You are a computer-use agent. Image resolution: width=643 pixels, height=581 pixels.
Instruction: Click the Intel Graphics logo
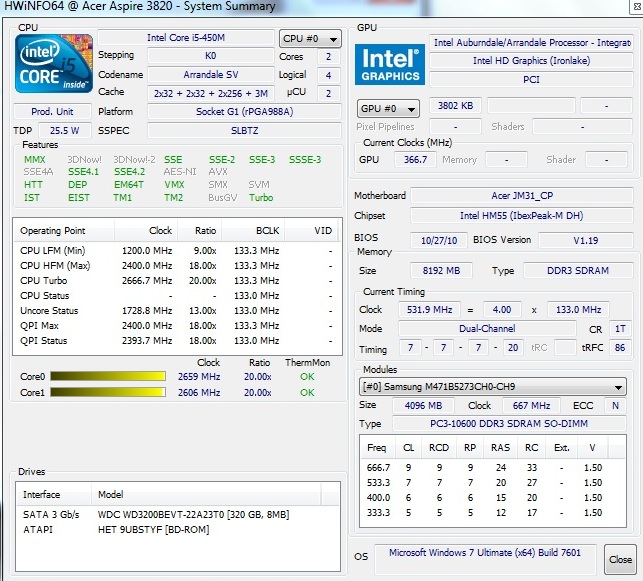pos(390,62)
